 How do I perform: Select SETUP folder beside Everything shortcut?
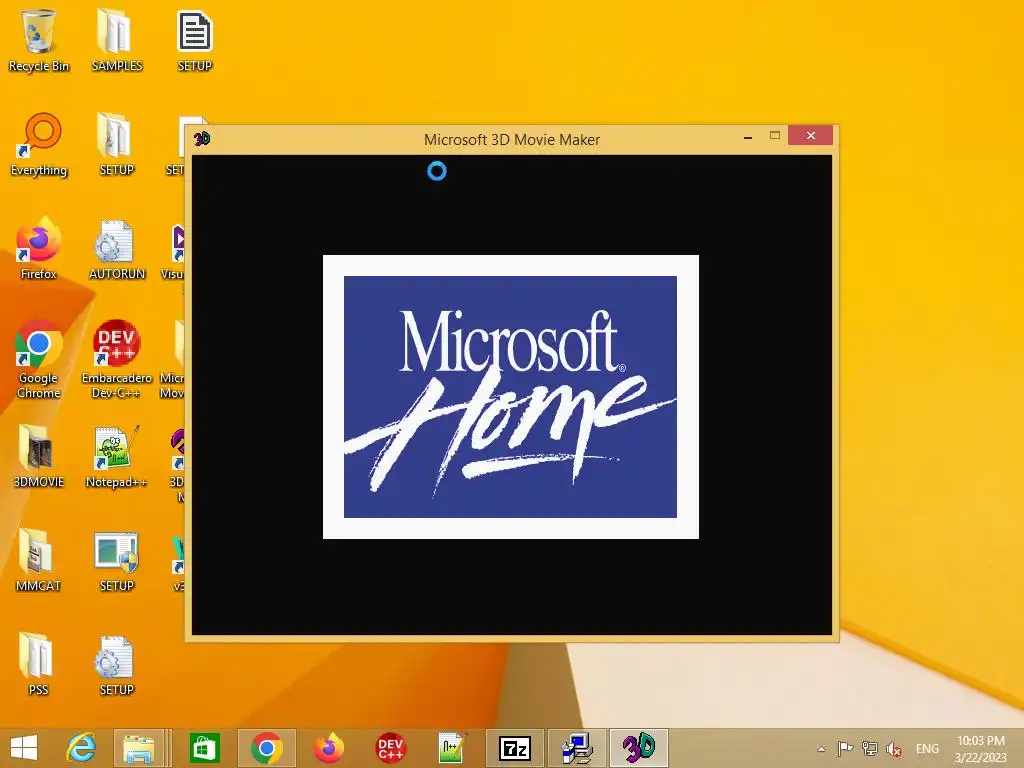116,144
